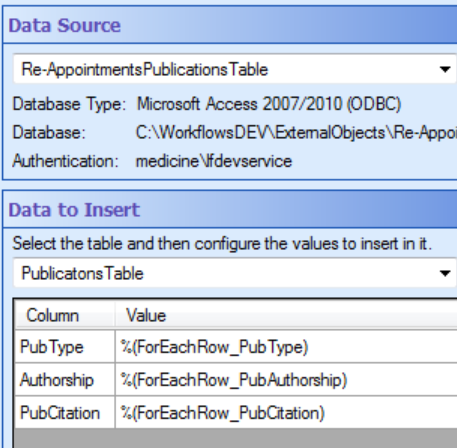457x448 pixels.
Task: Click the medicine\lfdevservice authentication value
Action: [x=214, y=161]
